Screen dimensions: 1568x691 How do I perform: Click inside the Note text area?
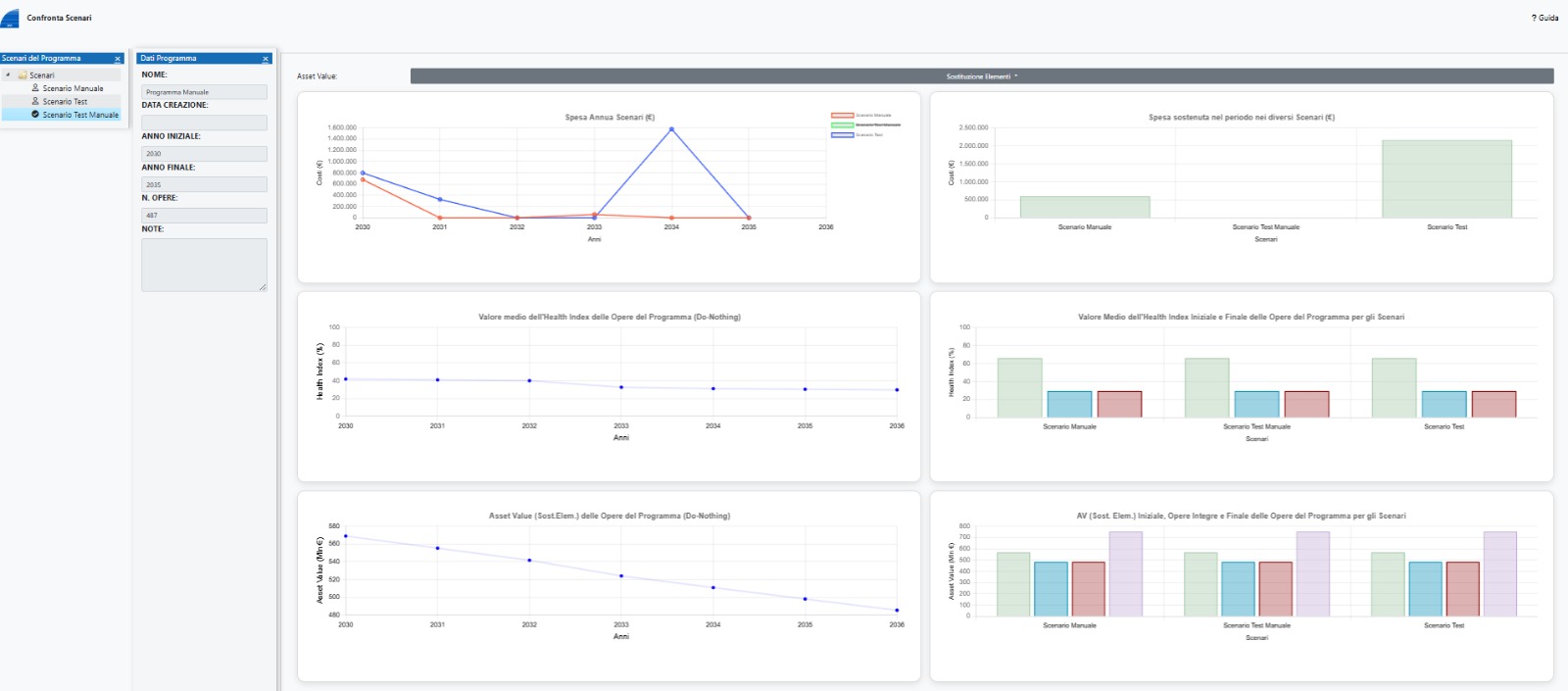point(204,265)
